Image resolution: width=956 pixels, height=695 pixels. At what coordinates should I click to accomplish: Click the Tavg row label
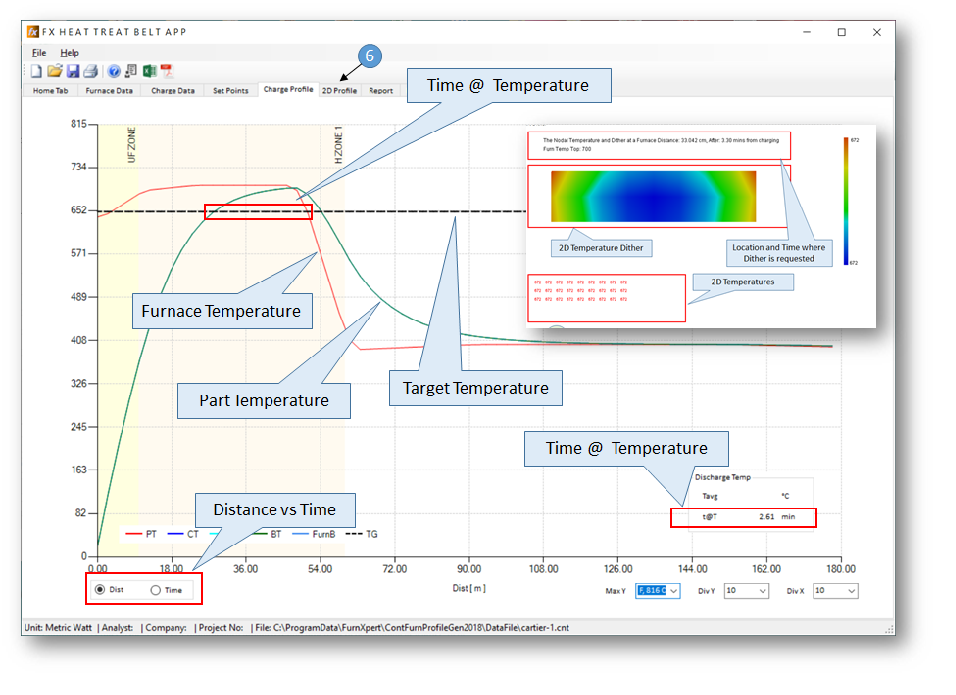coord(710,496)
